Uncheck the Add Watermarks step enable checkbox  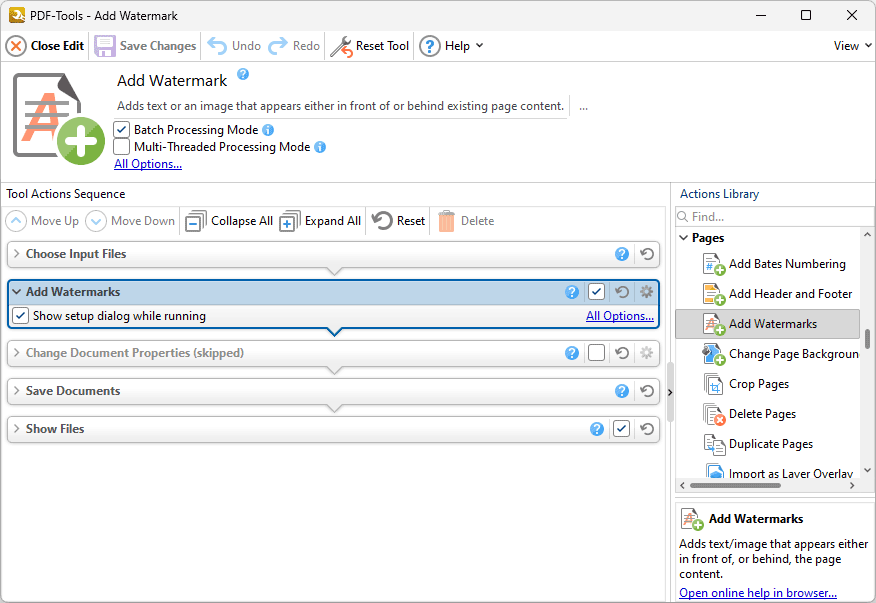[x=597, y=292]
